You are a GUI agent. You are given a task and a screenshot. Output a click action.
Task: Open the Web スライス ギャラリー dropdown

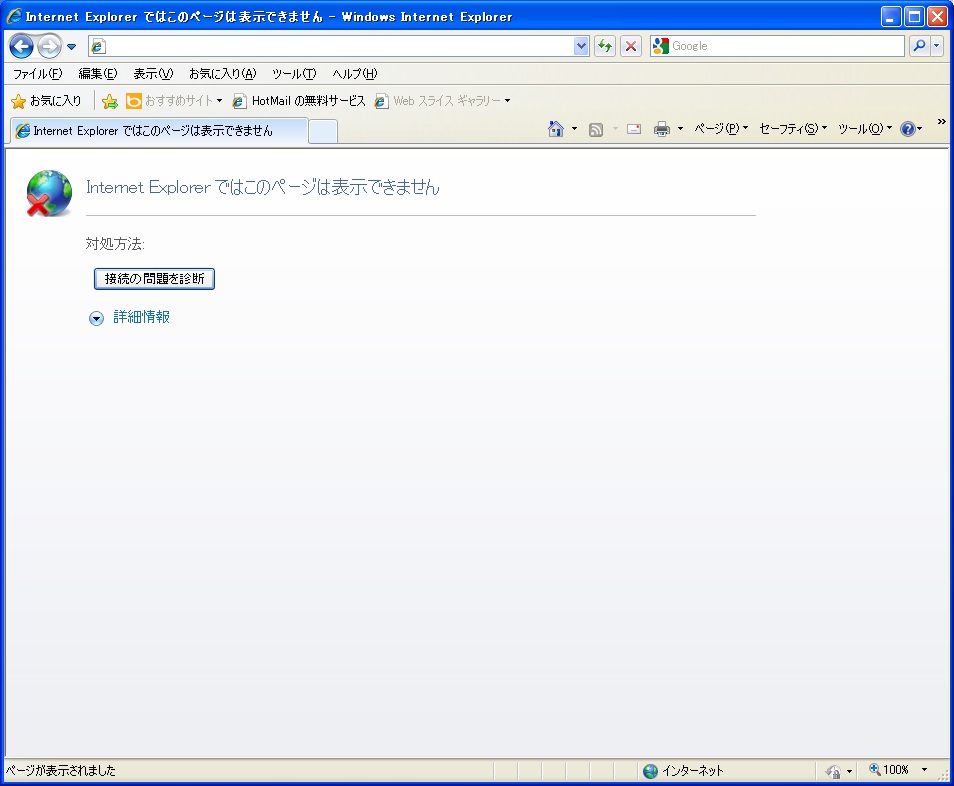pos(442,101)
